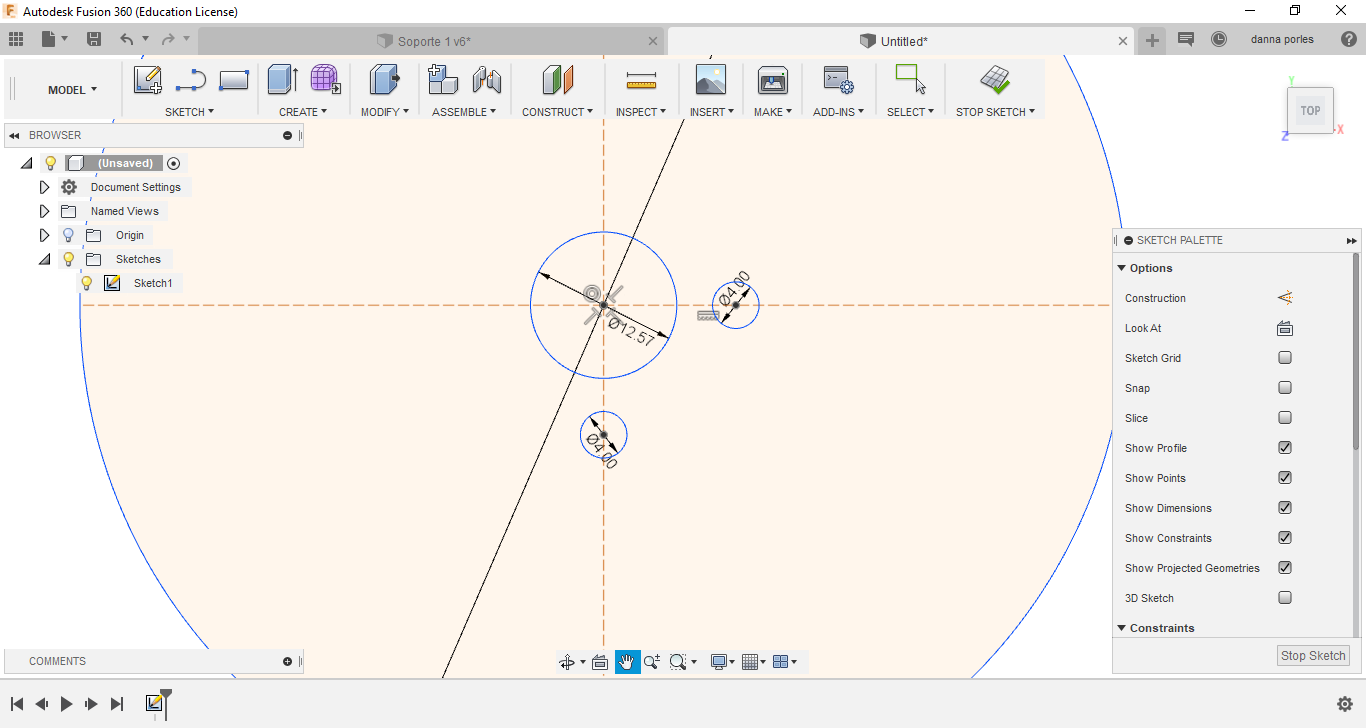Uncheck Show Dimensions
The width and height of the screenshot is (1366, 728).
(x=1285, y=508)
